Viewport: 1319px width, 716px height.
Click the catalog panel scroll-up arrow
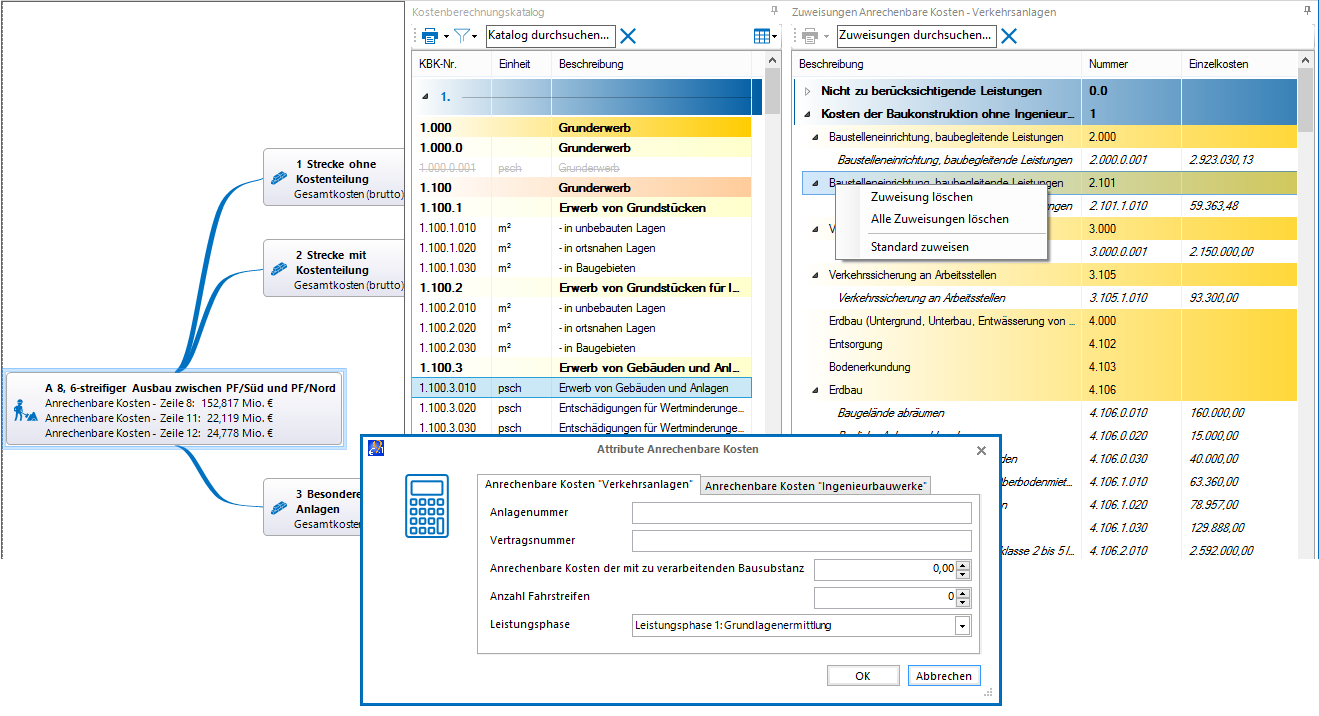point(772,61)
